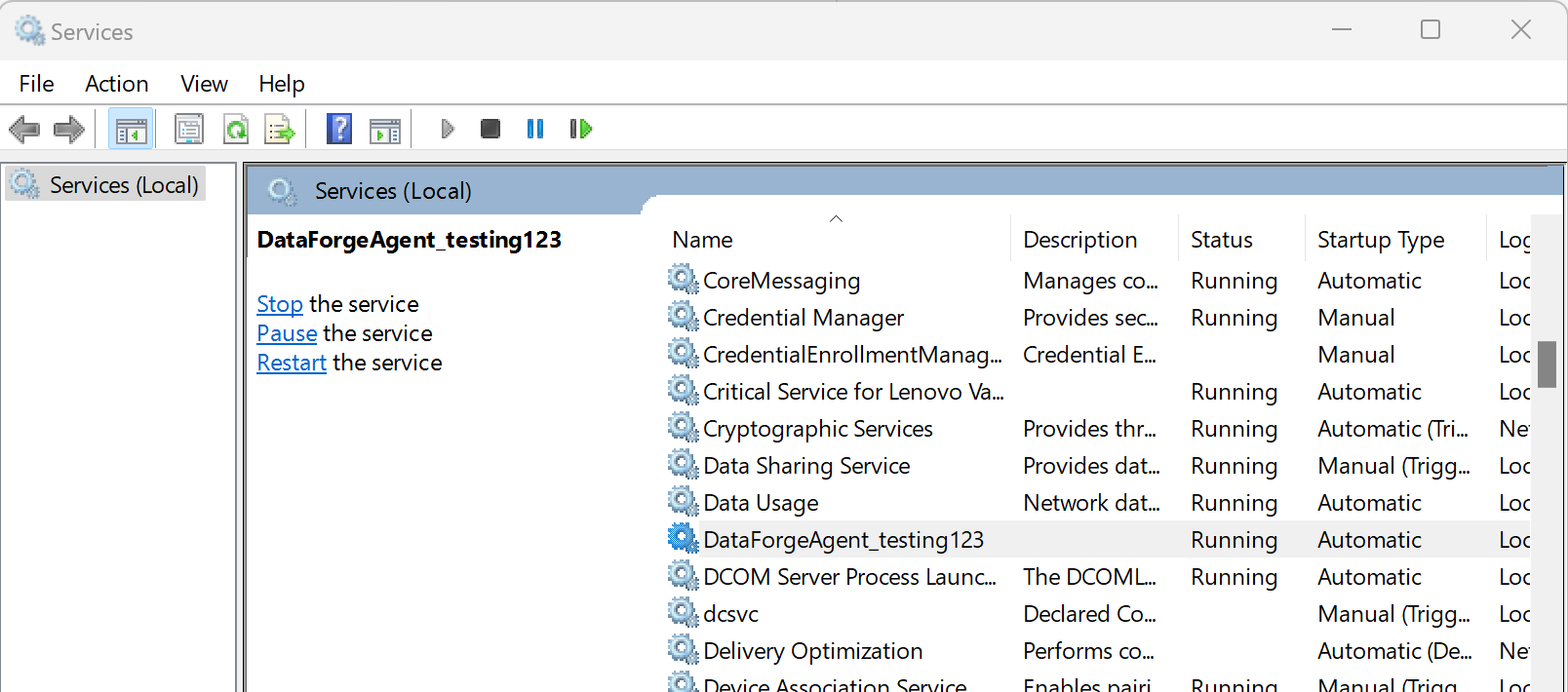Screen dimensions: 1568x692
Task: Click gear icon beside DataForgeAgent_testing123
Action: point(684,539)
